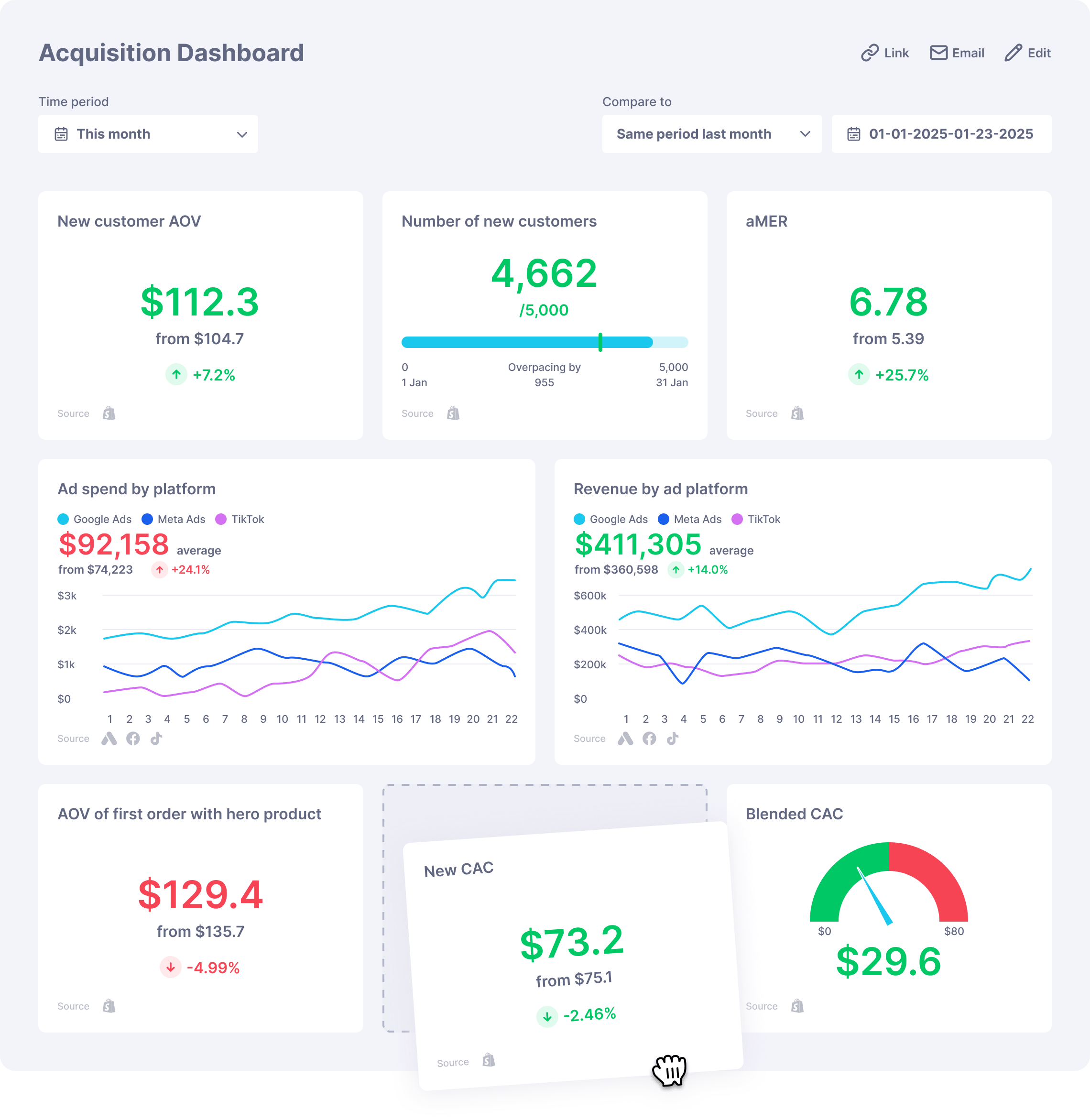Viewport: 1090px width, 1120px height.
Task: Click the New CAC card title
Action: [458, 870]
